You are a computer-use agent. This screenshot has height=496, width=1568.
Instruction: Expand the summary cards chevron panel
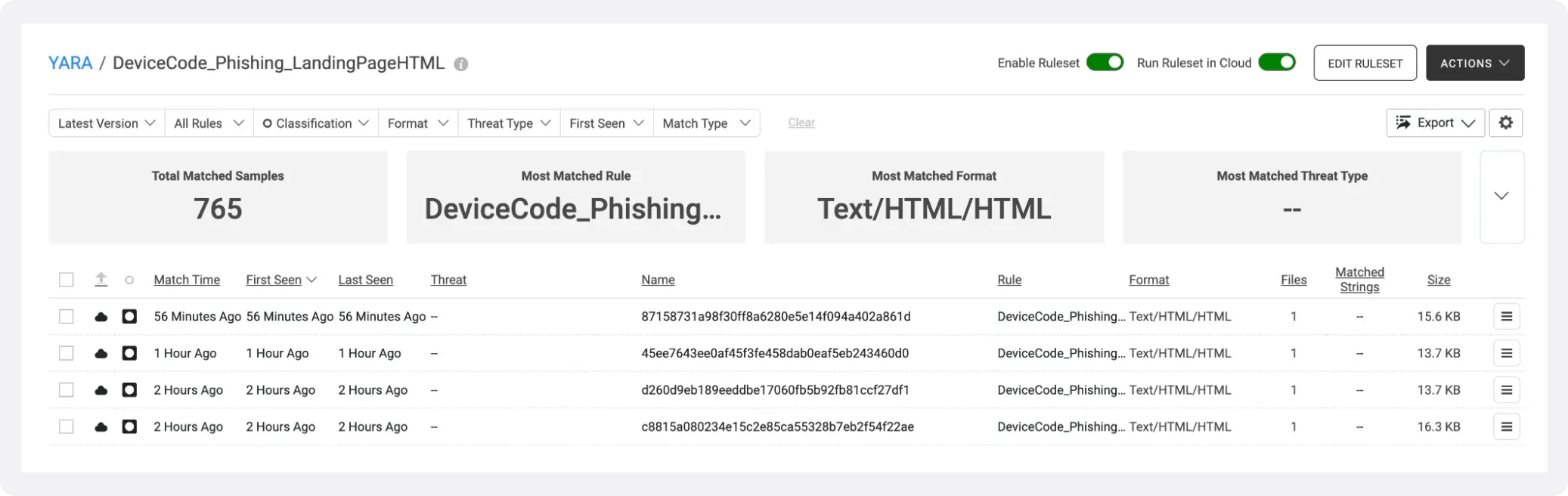[1501, 197]
